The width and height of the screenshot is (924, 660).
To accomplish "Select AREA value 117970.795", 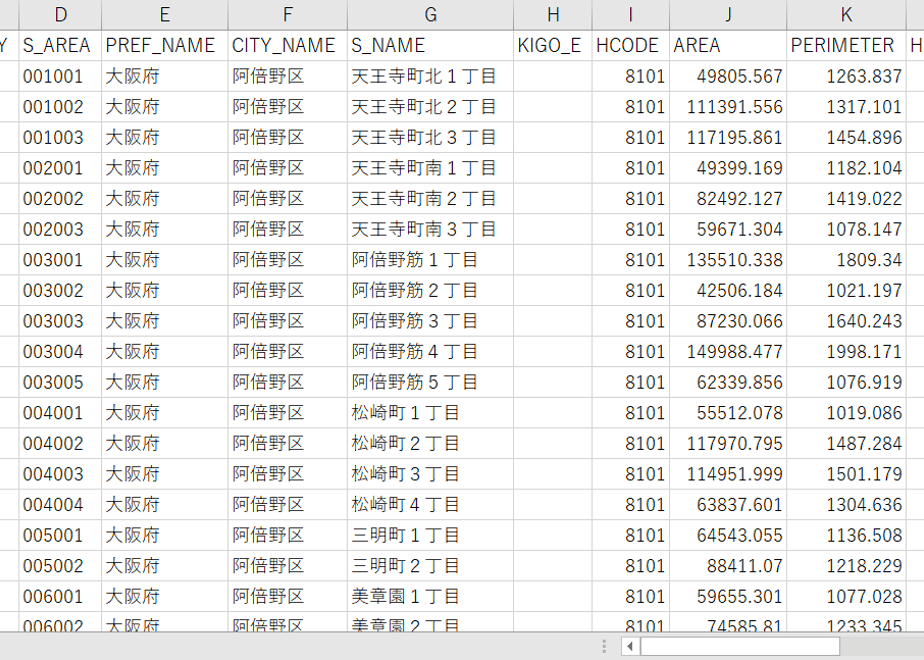I will [728, 444].
